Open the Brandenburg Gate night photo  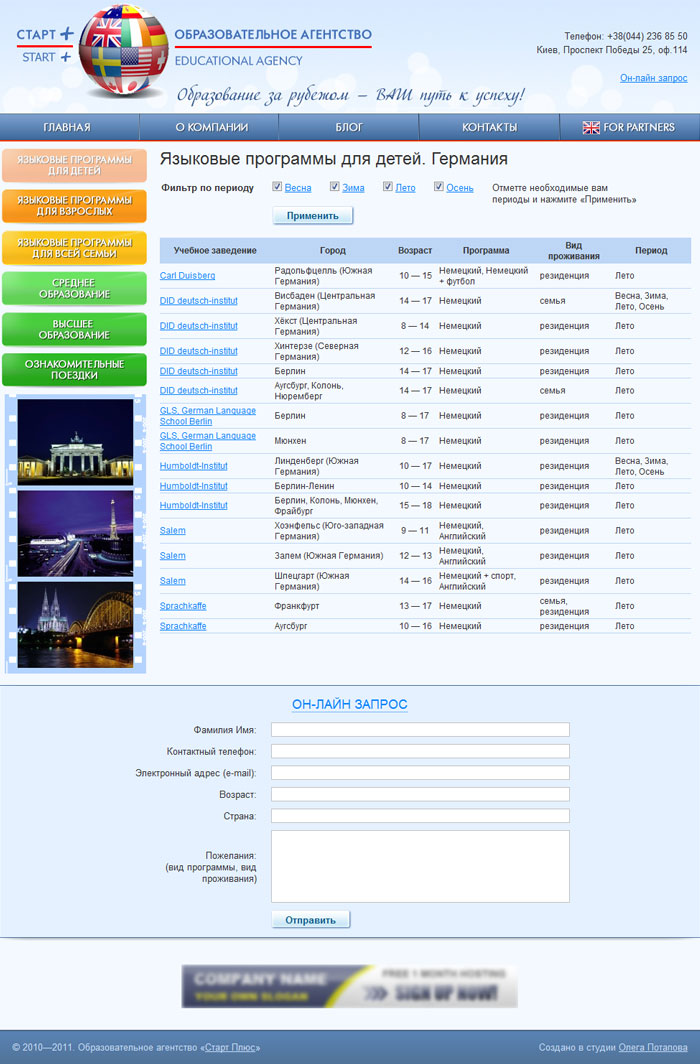(75, 442)
